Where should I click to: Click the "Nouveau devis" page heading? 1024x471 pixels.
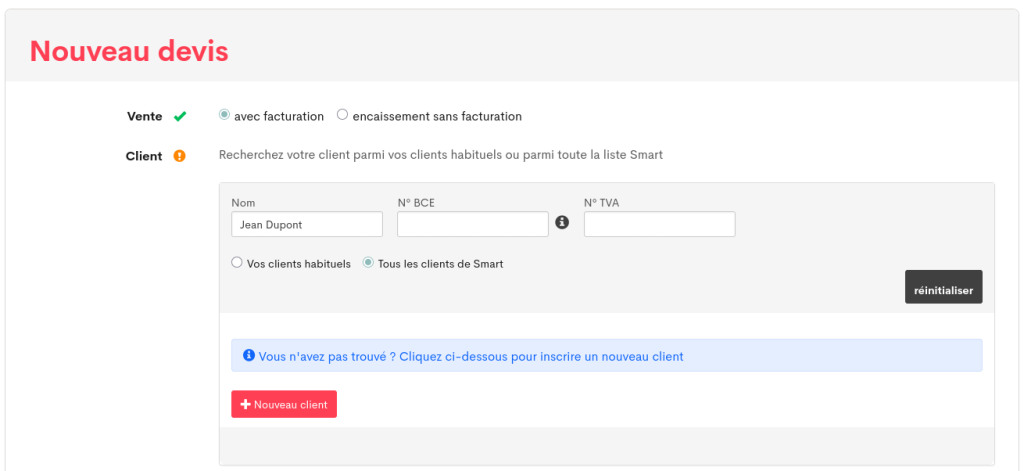click(129, 51)
